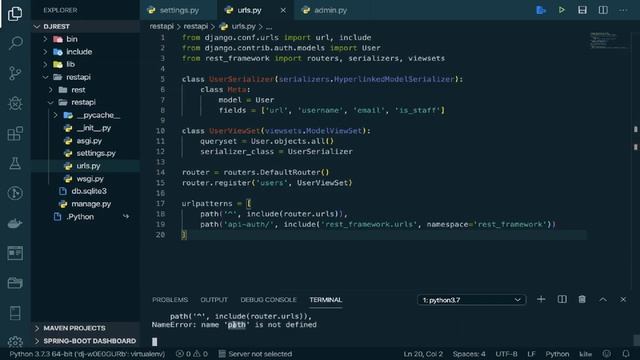Click UTF-8 encoding in status bar
Image resolution: width=640 pixels, height=360 pixels.
point(507,354)
